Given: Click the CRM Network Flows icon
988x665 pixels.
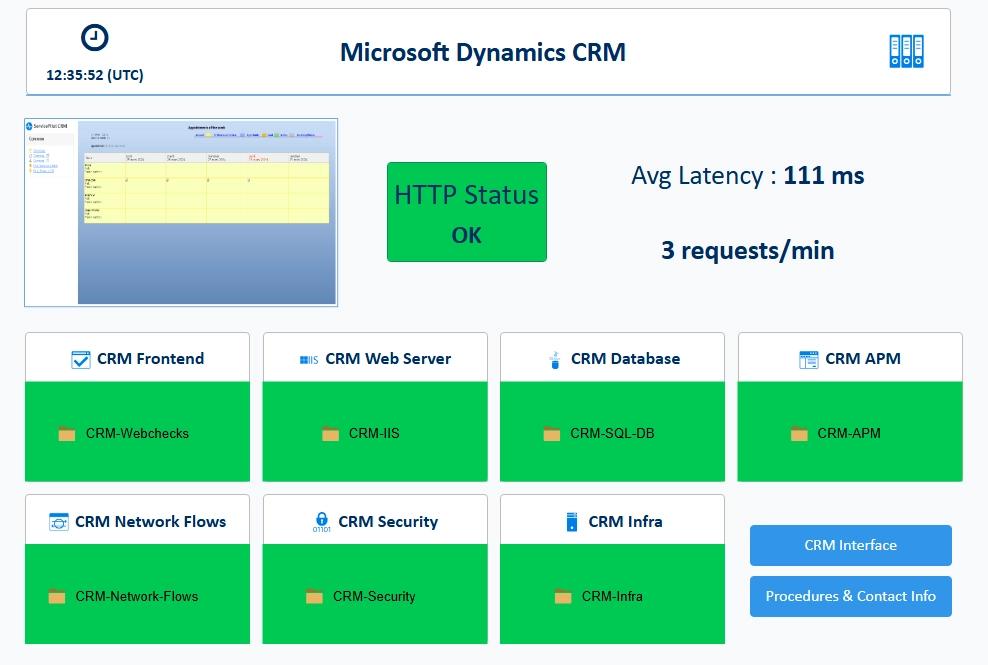Looking at the screenshot, I should click(x=59, y=522).
